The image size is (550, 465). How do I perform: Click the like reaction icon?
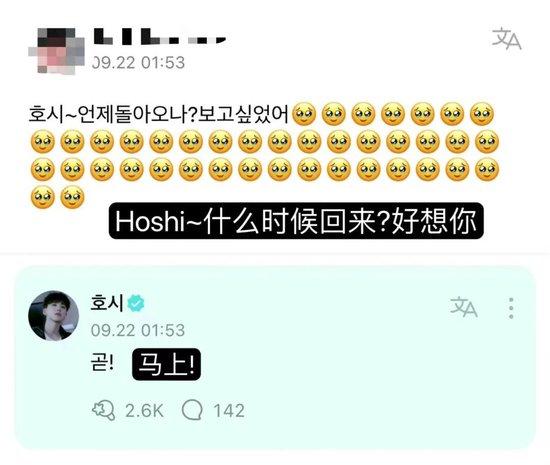(103, 410)
